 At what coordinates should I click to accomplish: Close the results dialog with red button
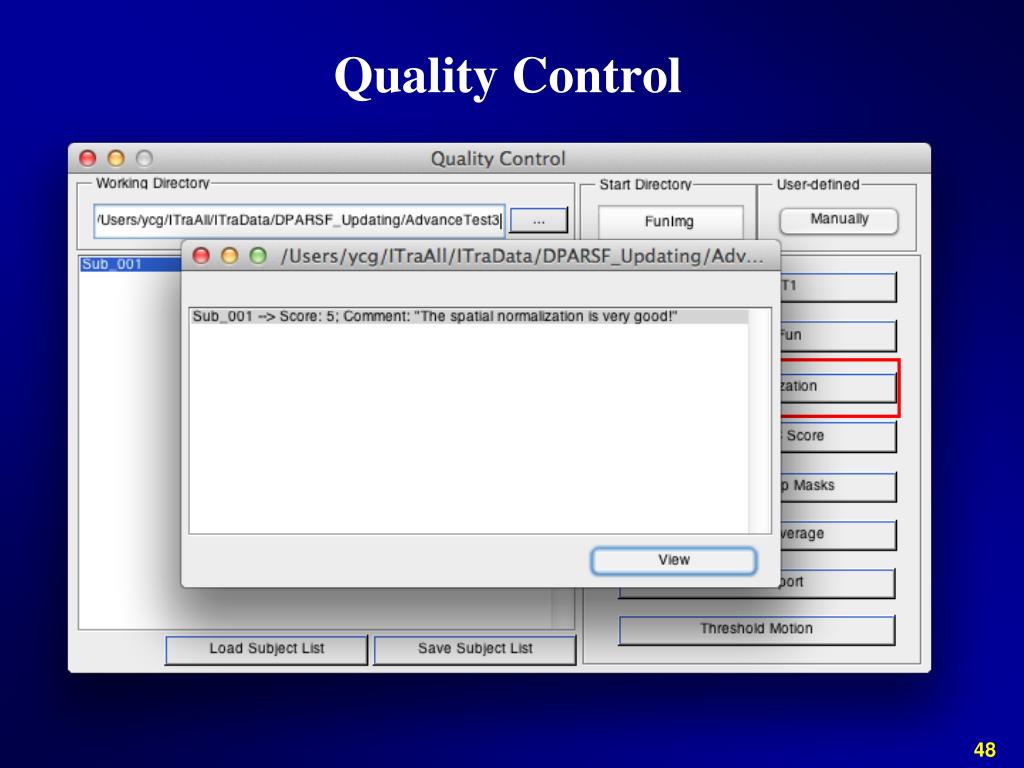tap(201, 256)
